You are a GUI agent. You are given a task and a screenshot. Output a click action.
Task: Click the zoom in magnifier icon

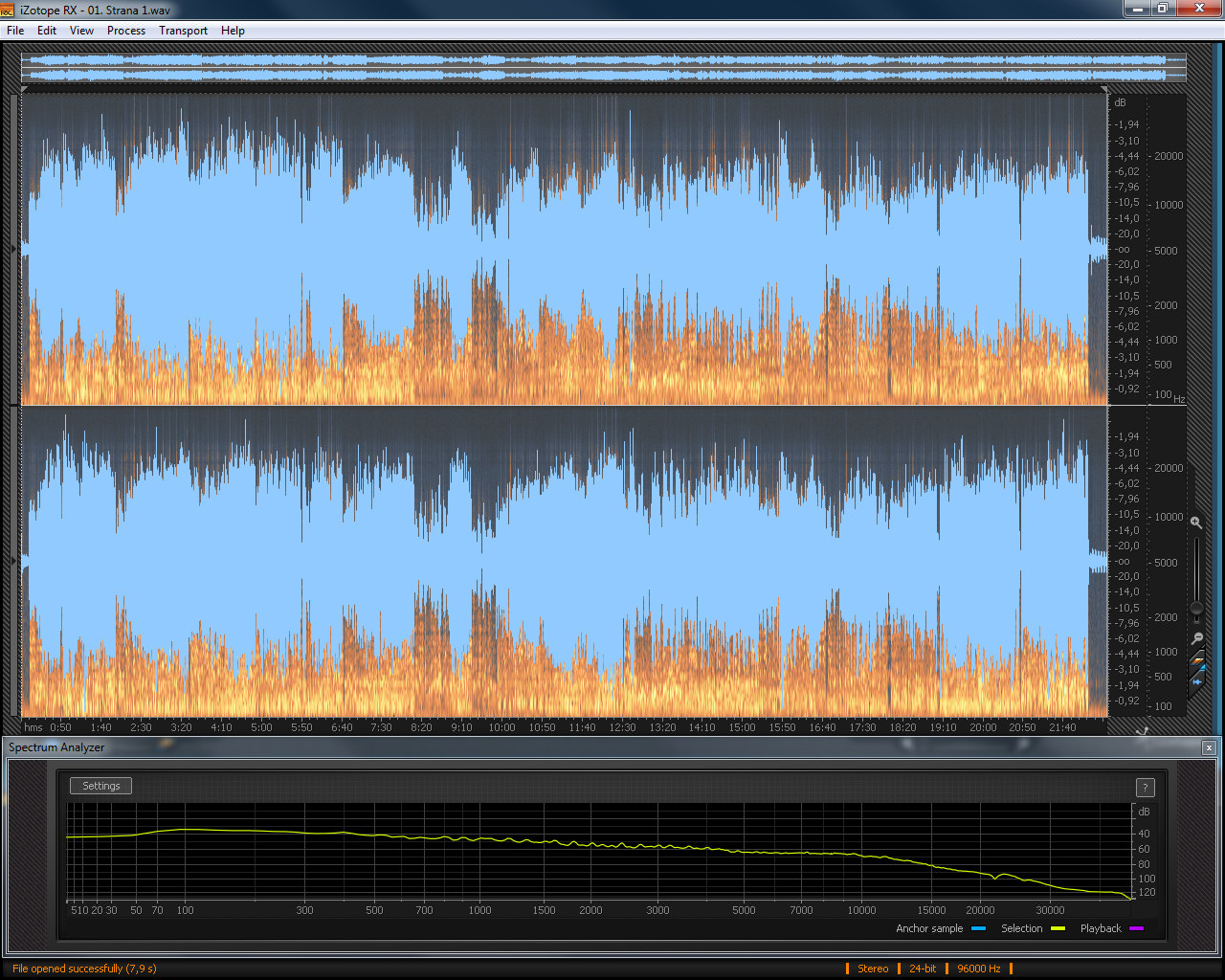1195,523
